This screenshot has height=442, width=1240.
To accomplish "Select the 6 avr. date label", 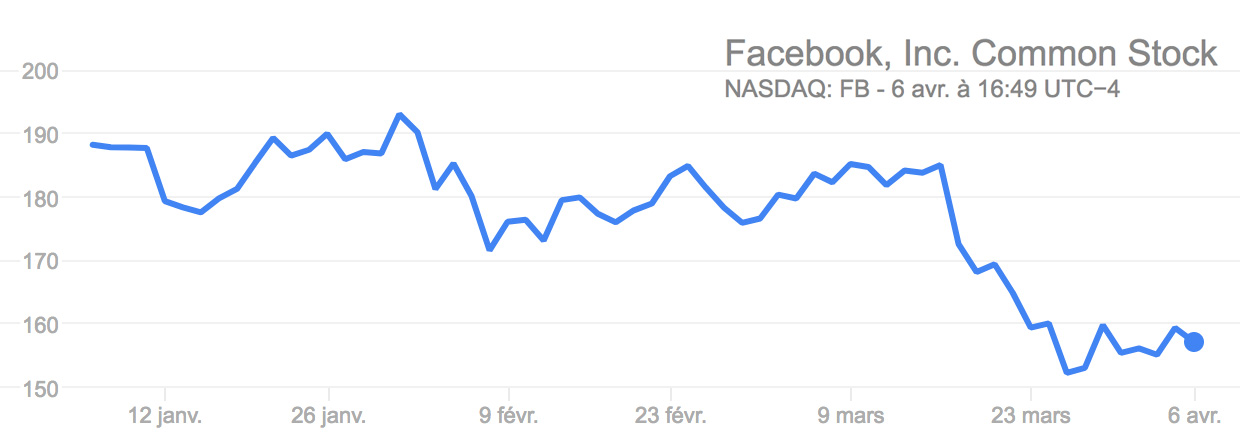I will coord(1193,414).
